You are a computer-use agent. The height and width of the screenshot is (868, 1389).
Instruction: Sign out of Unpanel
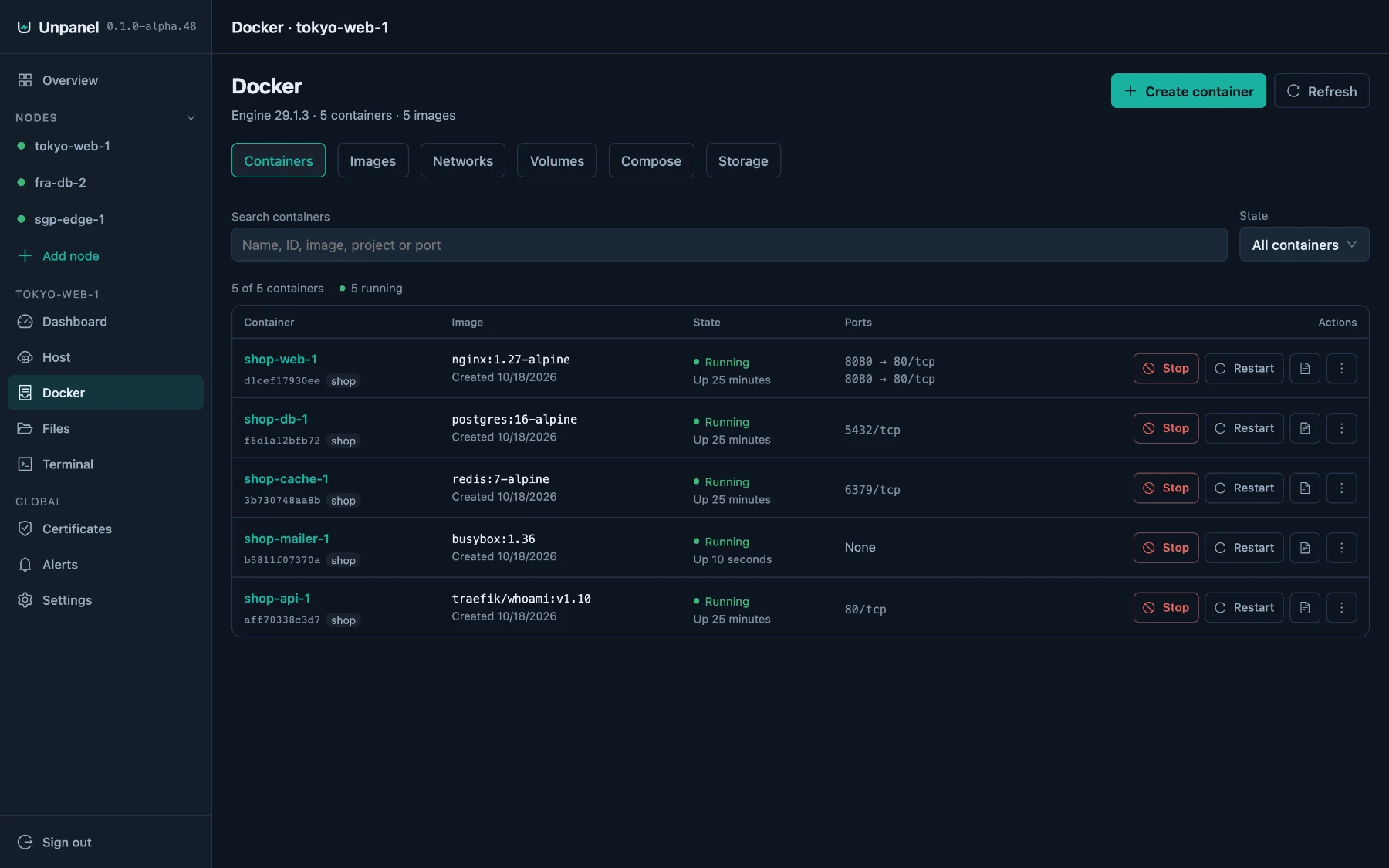coord(106,842)
